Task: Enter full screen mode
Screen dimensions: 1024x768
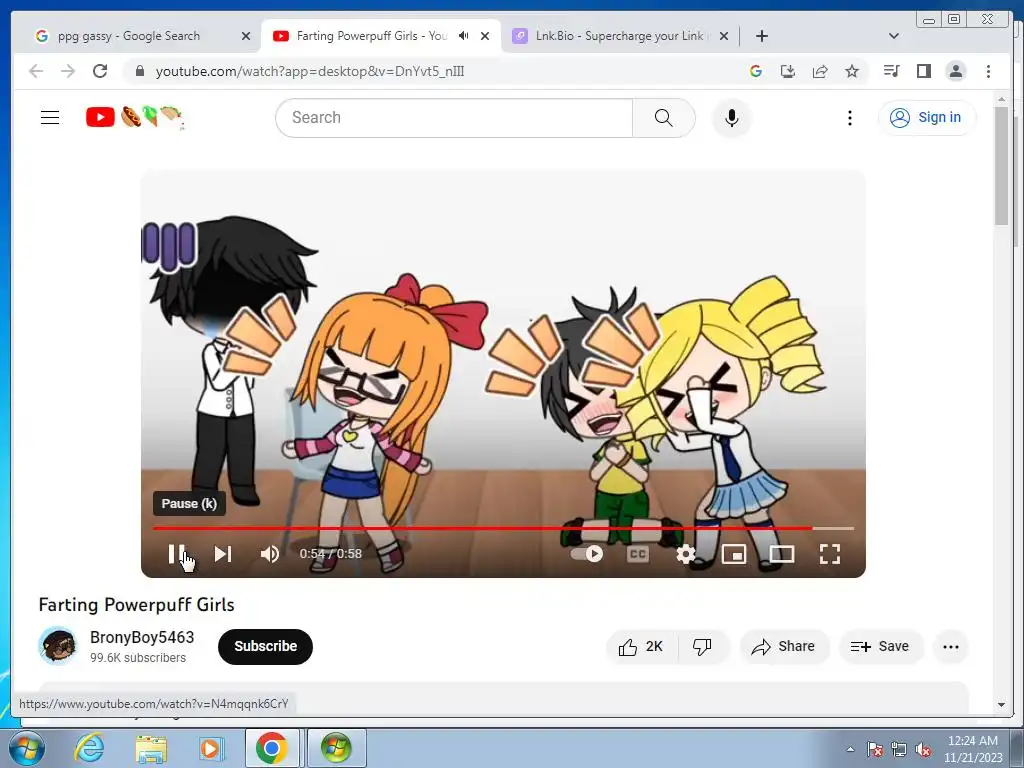Action: [x=829, y=554]
